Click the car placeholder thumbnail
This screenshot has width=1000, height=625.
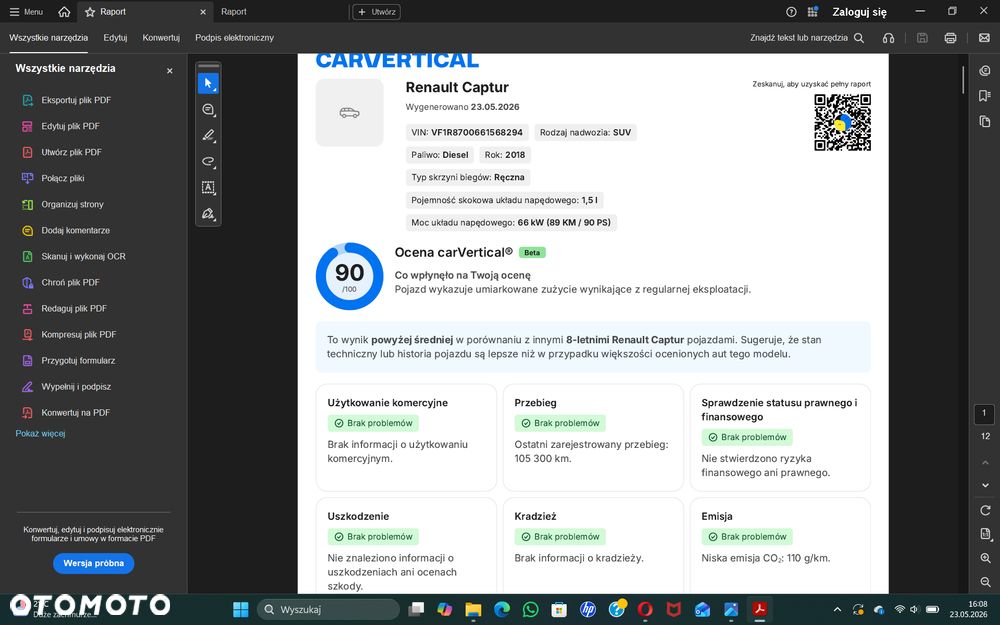point(349,113)
